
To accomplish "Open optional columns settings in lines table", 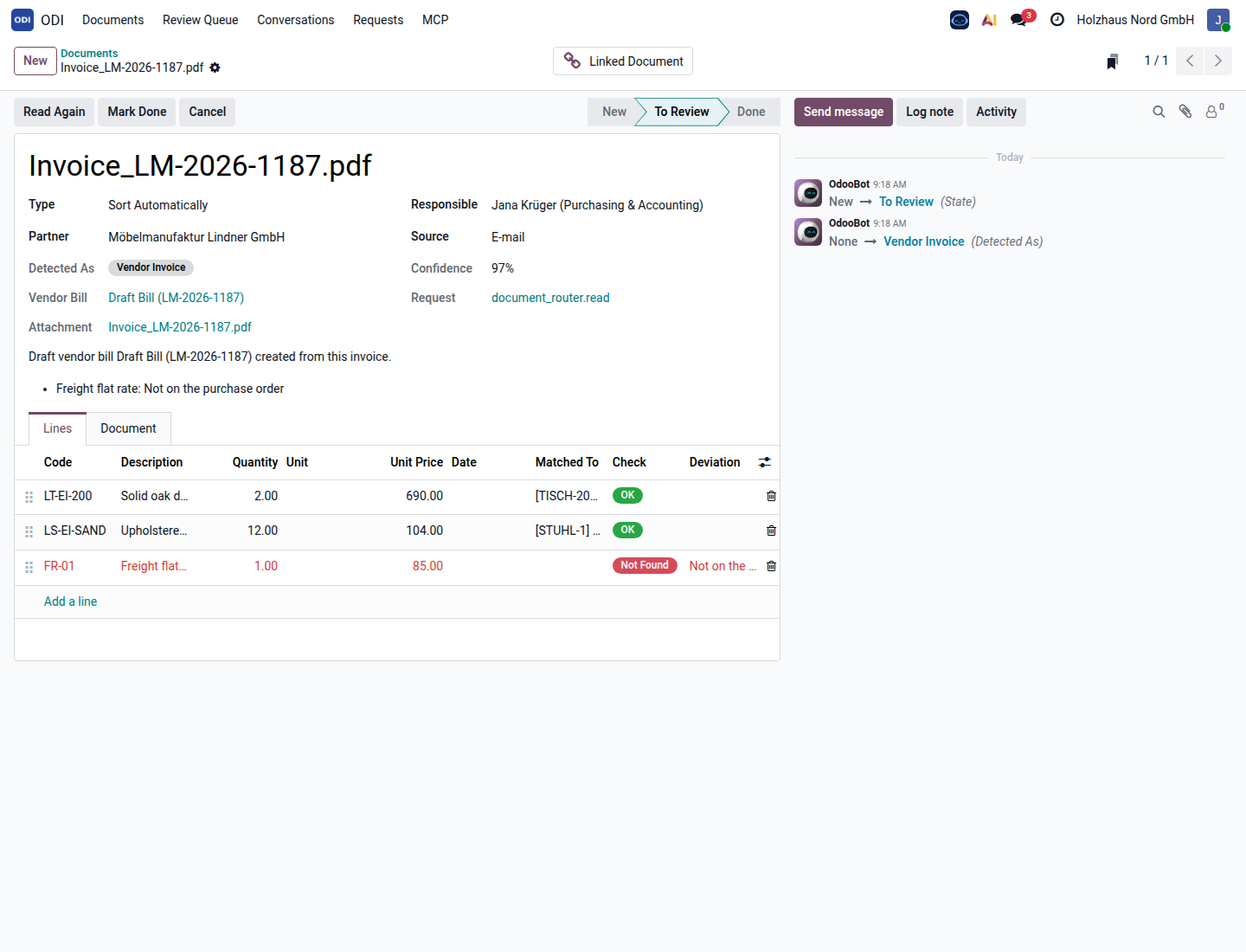I will (x=765, y=462).
